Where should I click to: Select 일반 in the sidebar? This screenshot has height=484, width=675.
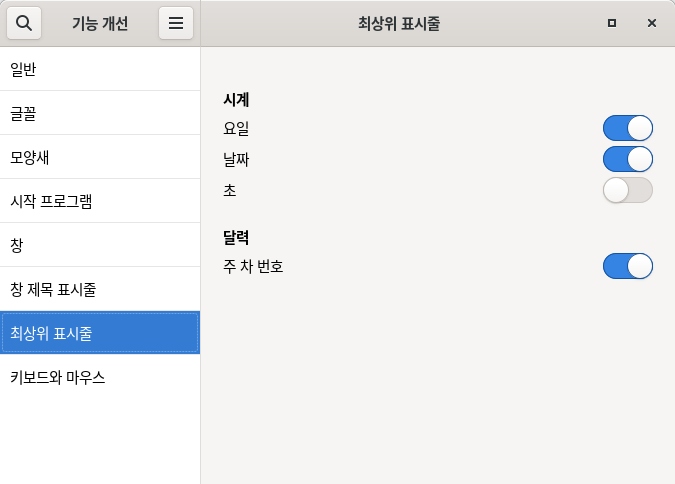tap(100, 69)
